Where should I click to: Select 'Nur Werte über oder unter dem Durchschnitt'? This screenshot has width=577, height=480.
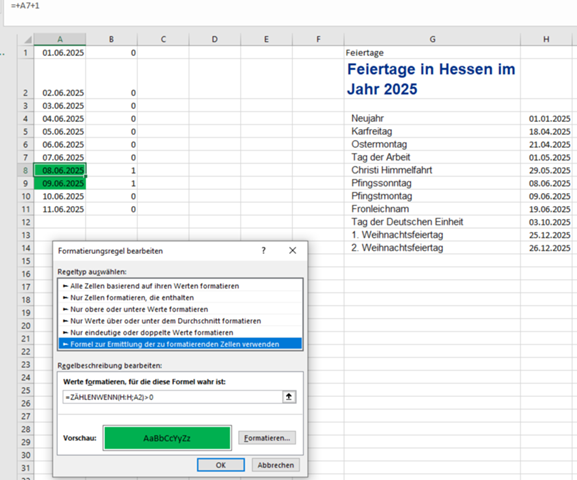point(180,321)
